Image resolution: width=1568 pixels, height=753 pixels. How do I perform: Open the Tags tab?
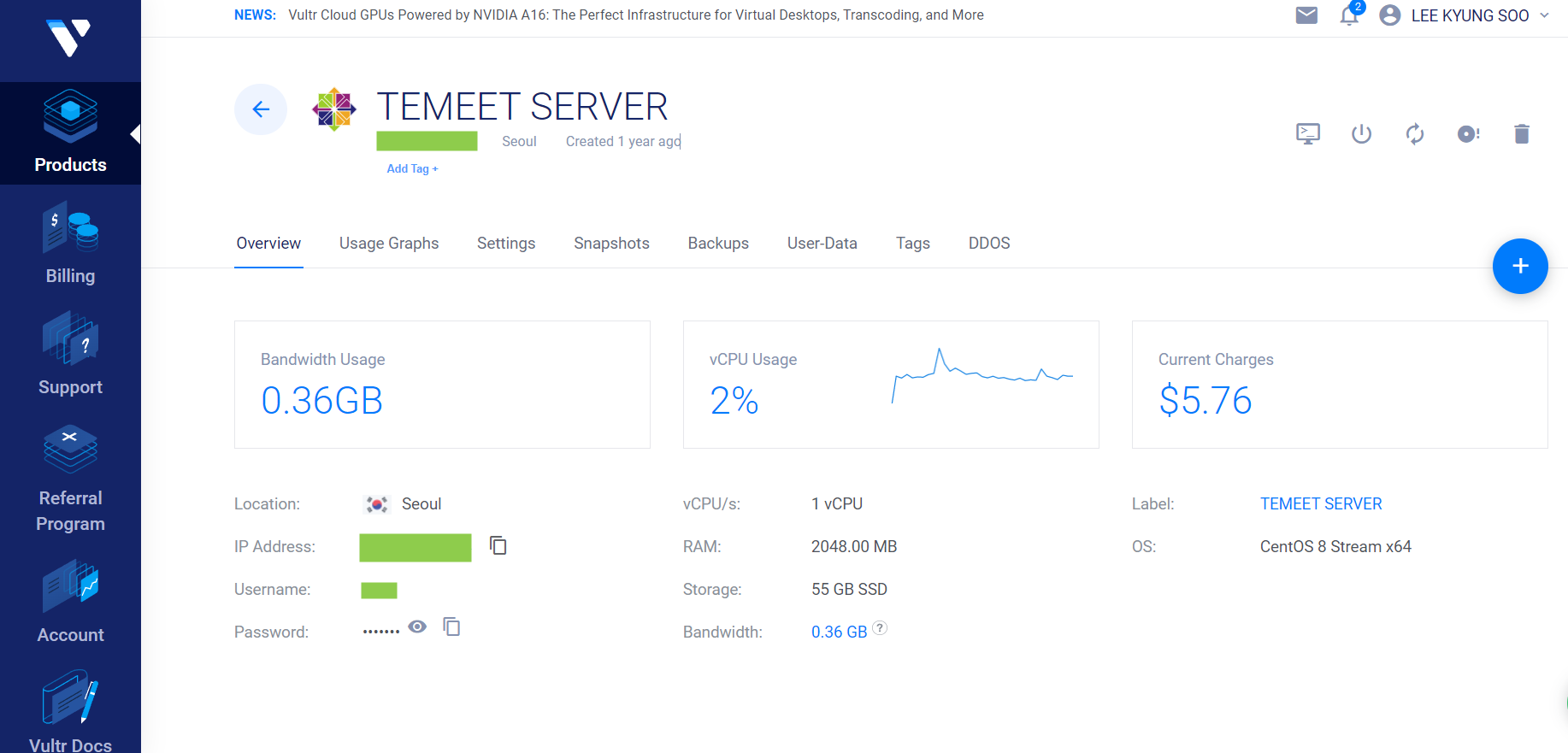(x=913, y=244)
